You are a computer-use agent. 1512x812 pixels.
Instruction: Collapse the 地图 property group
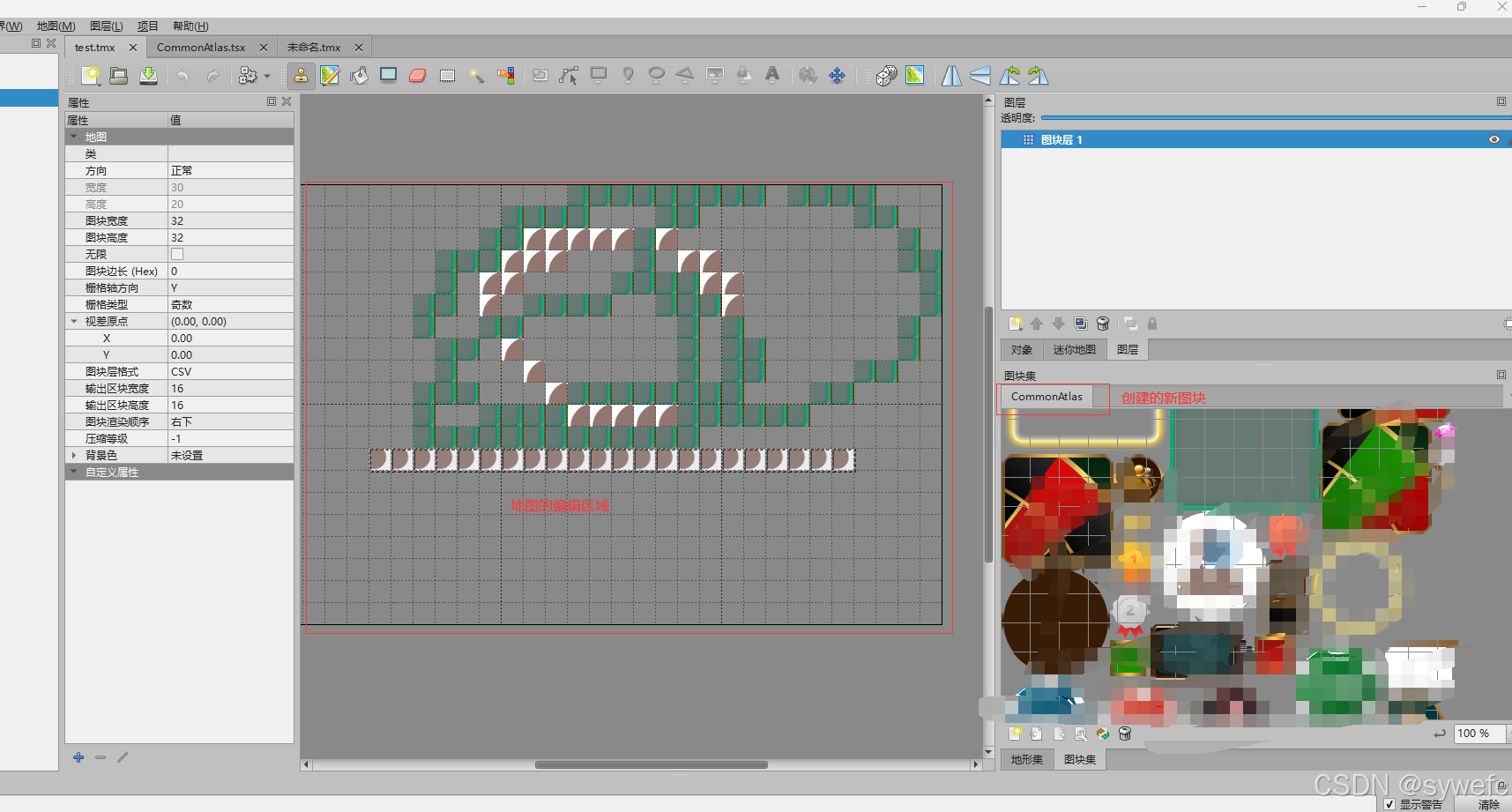tap(74, 137)
